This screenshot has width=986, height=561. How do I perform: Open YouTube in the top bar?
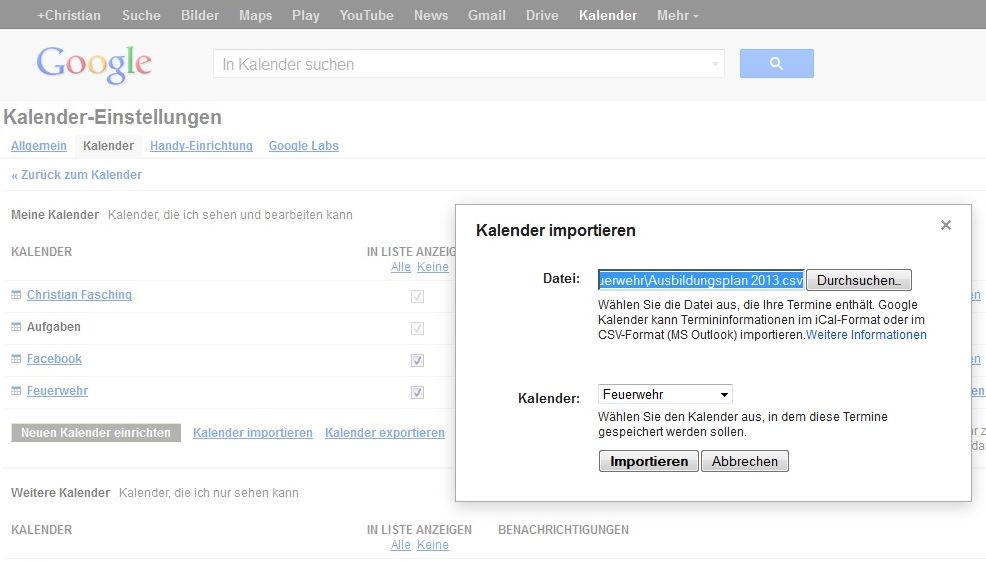(x=367, y=15)
